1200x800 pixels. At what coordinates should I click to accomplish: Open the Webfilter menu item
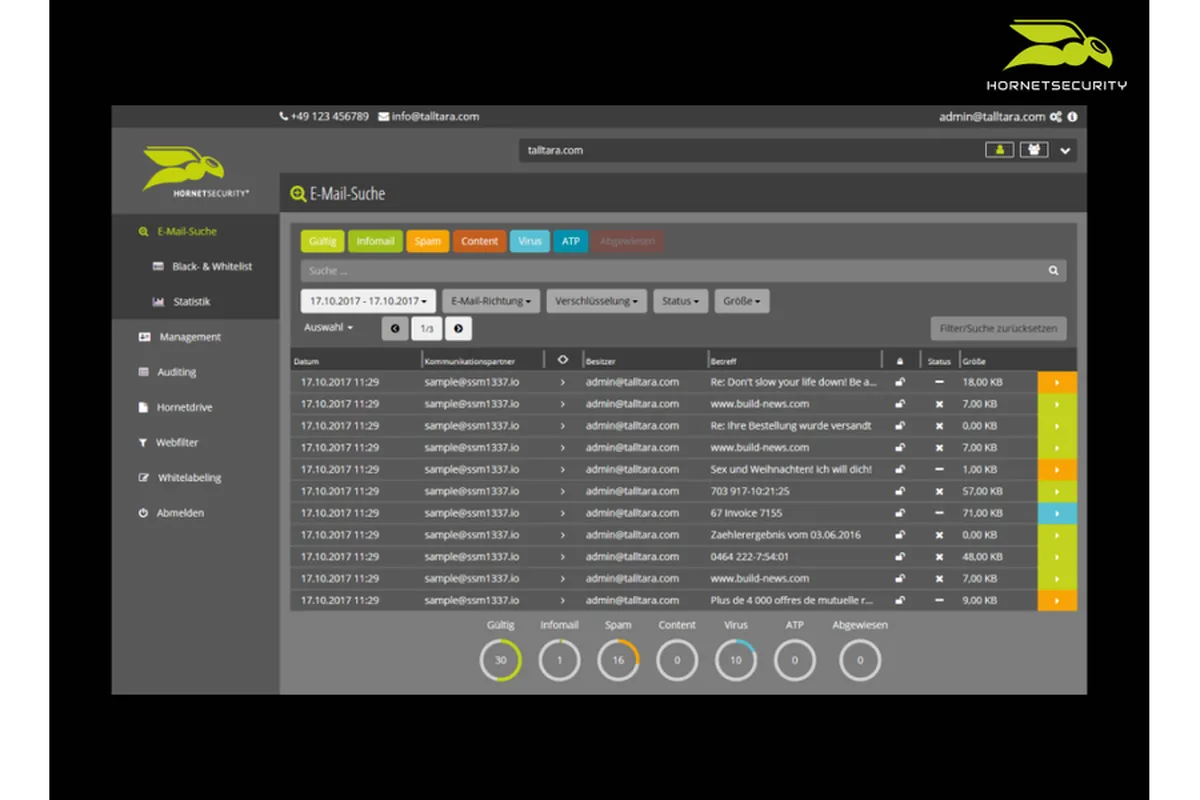pyautogui.click(x=176, y=442)
